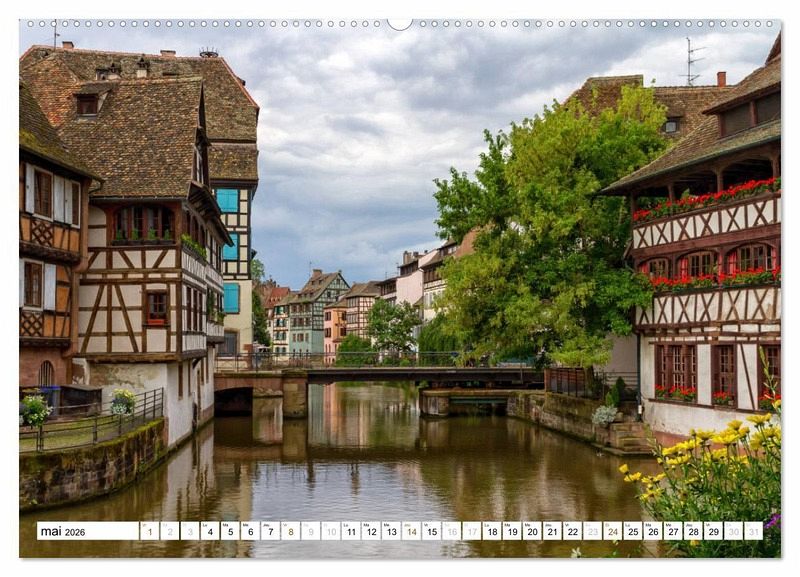Click the "mai 2026" month label
Screen dimensions: 800x577
(63, 532)
